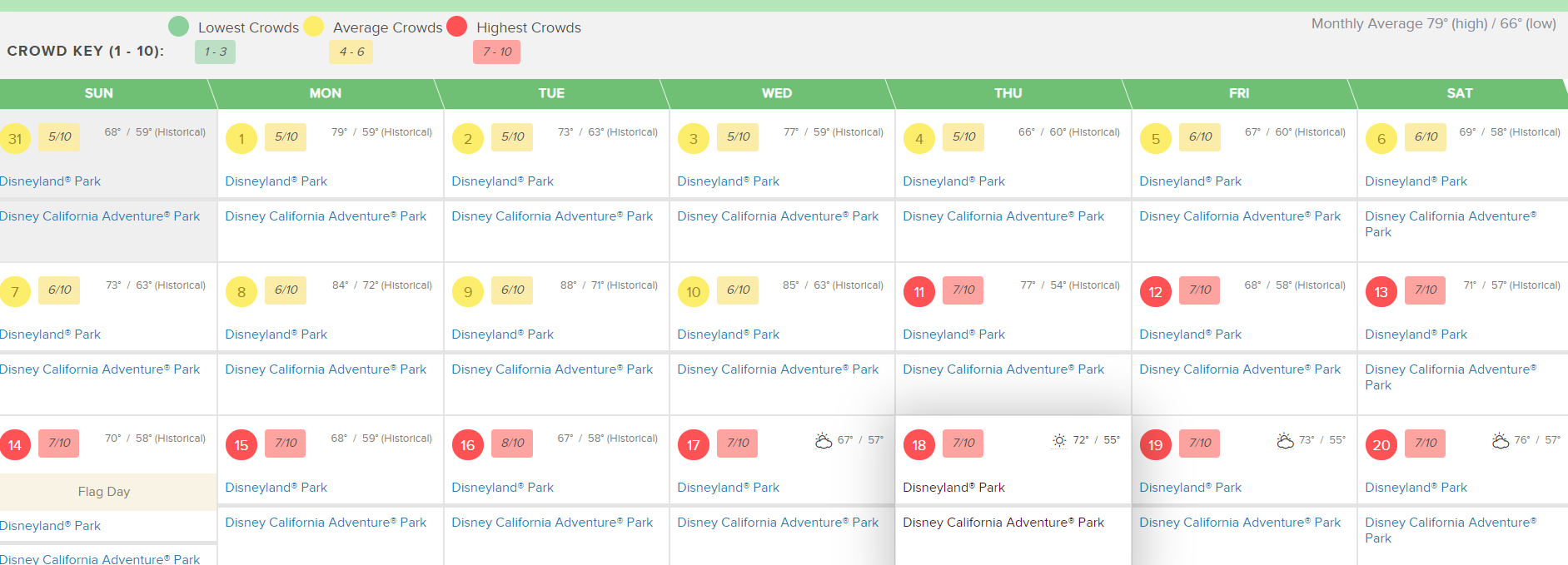
Task: Visit Disneyland Park link for day 20
Action: coord(1416,488)
